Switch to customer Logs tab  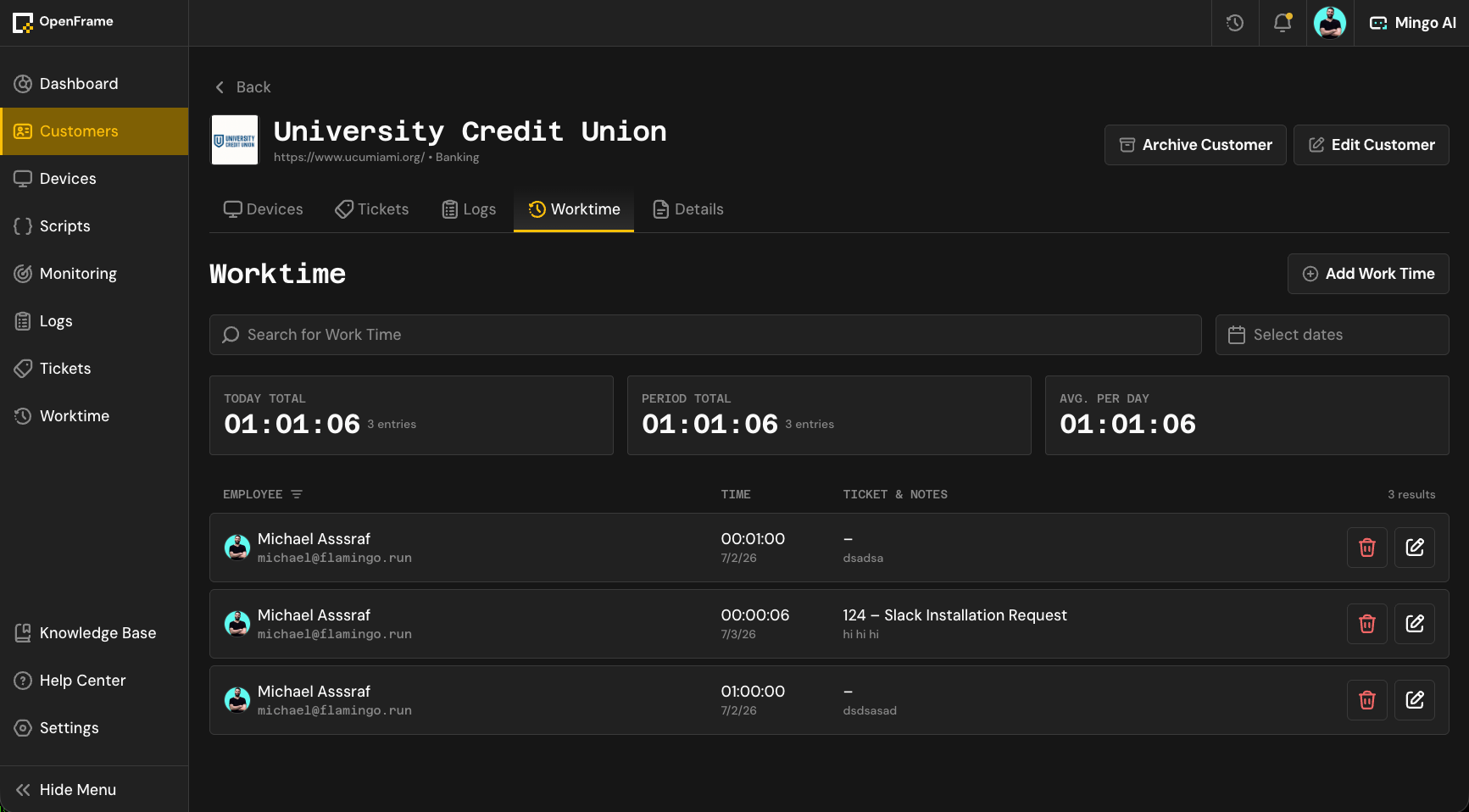[x=469, y=209]
